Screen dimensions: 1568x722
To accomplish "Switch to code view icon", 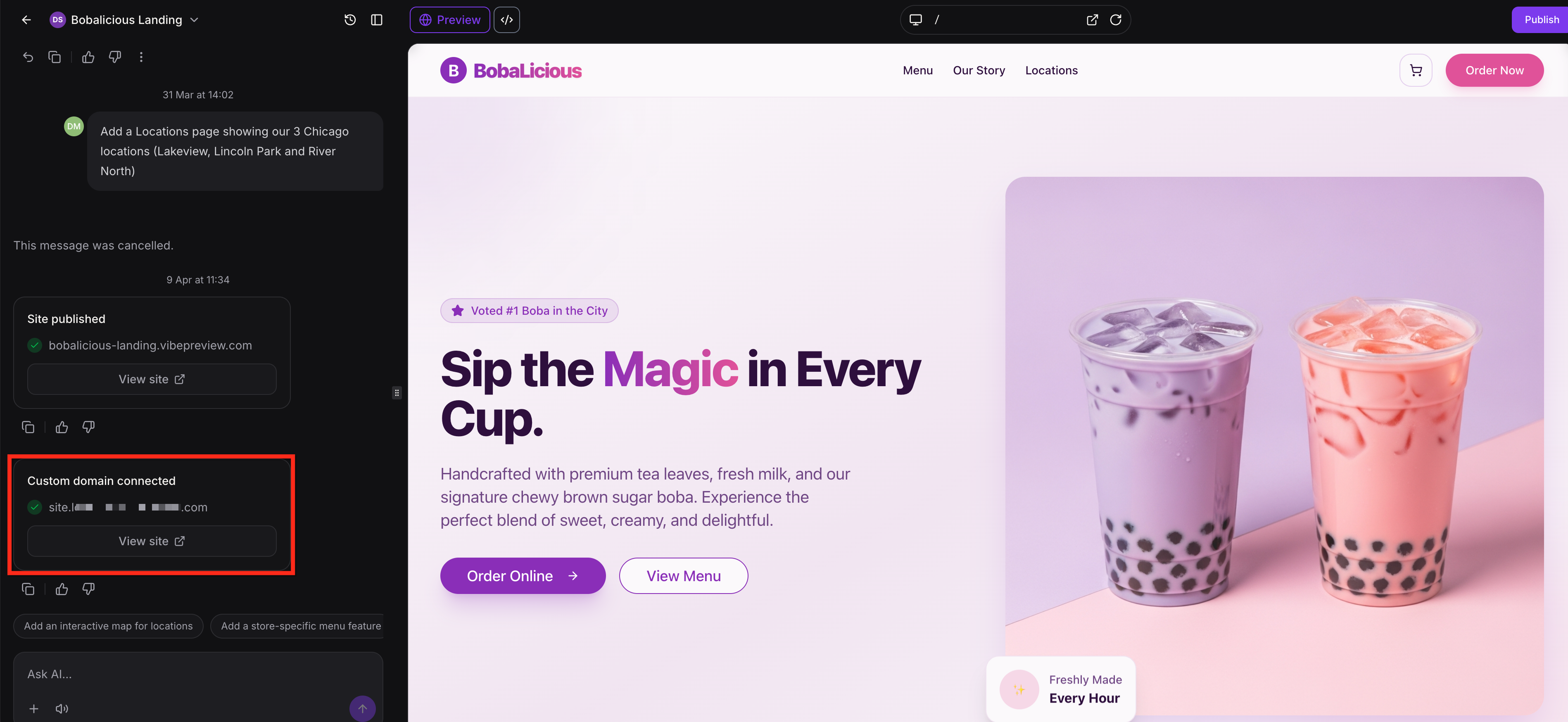I will click(x=506, y=20).
